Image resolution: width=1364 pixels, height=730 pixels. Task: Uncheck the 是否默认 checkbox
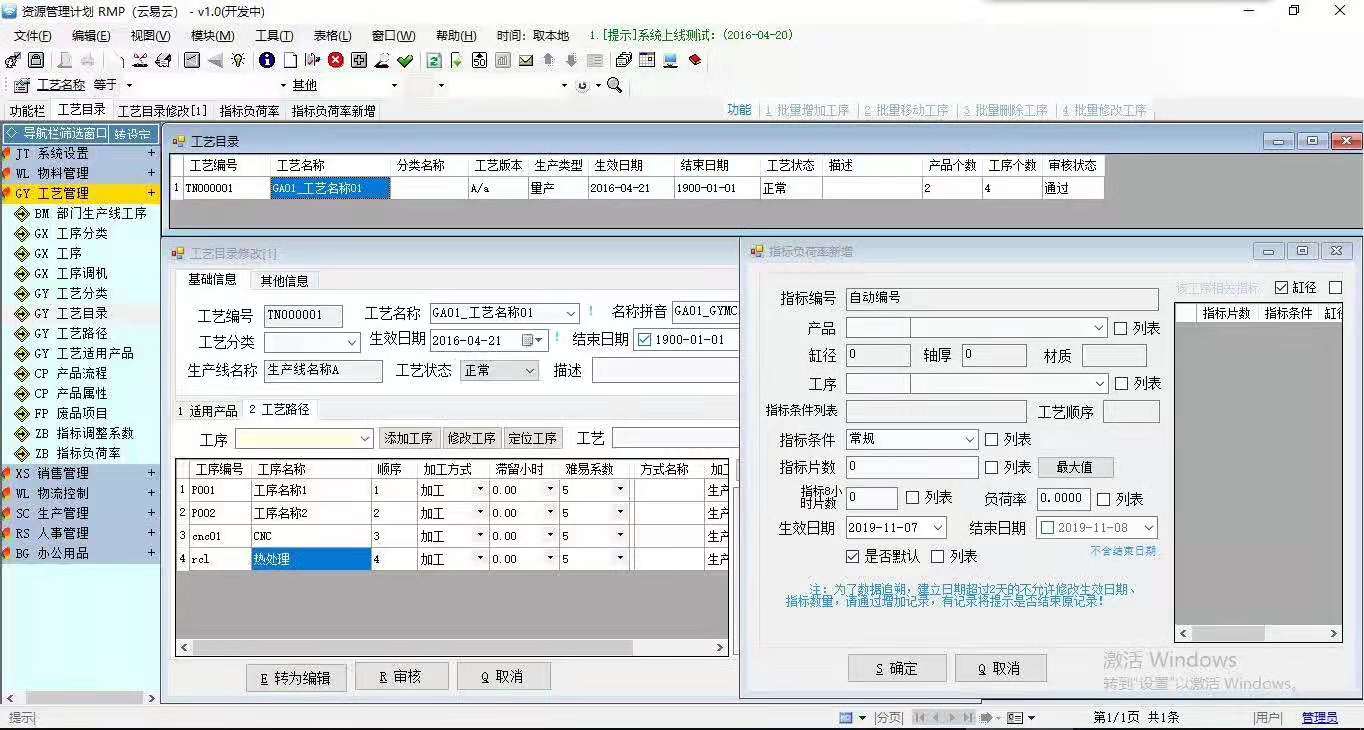[851, 556]
